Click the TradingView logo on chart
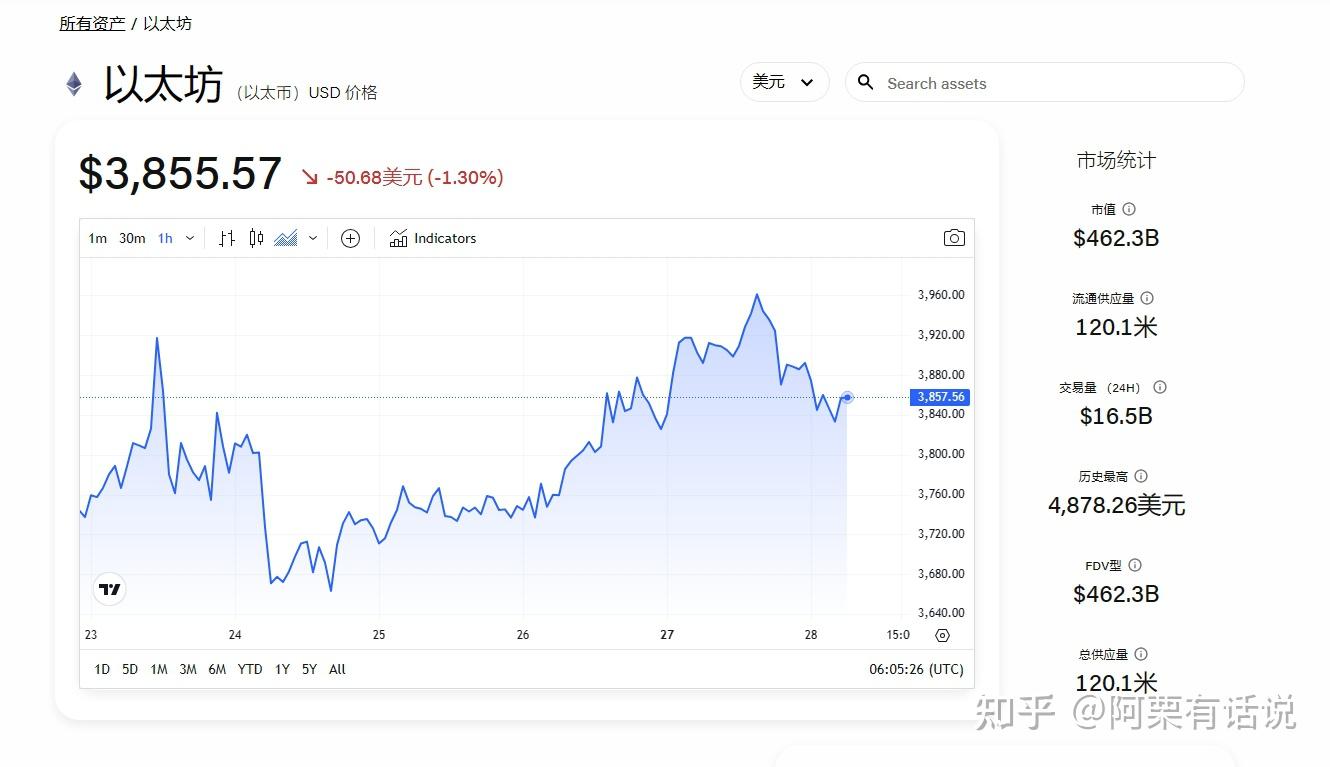Viewport: 1330px width, 767px height. pos(110,589)
